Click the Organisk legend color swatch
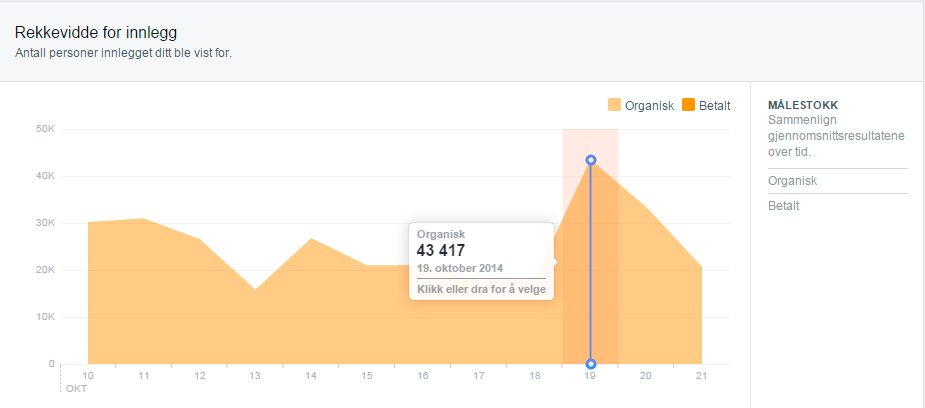 coord(614,105)
